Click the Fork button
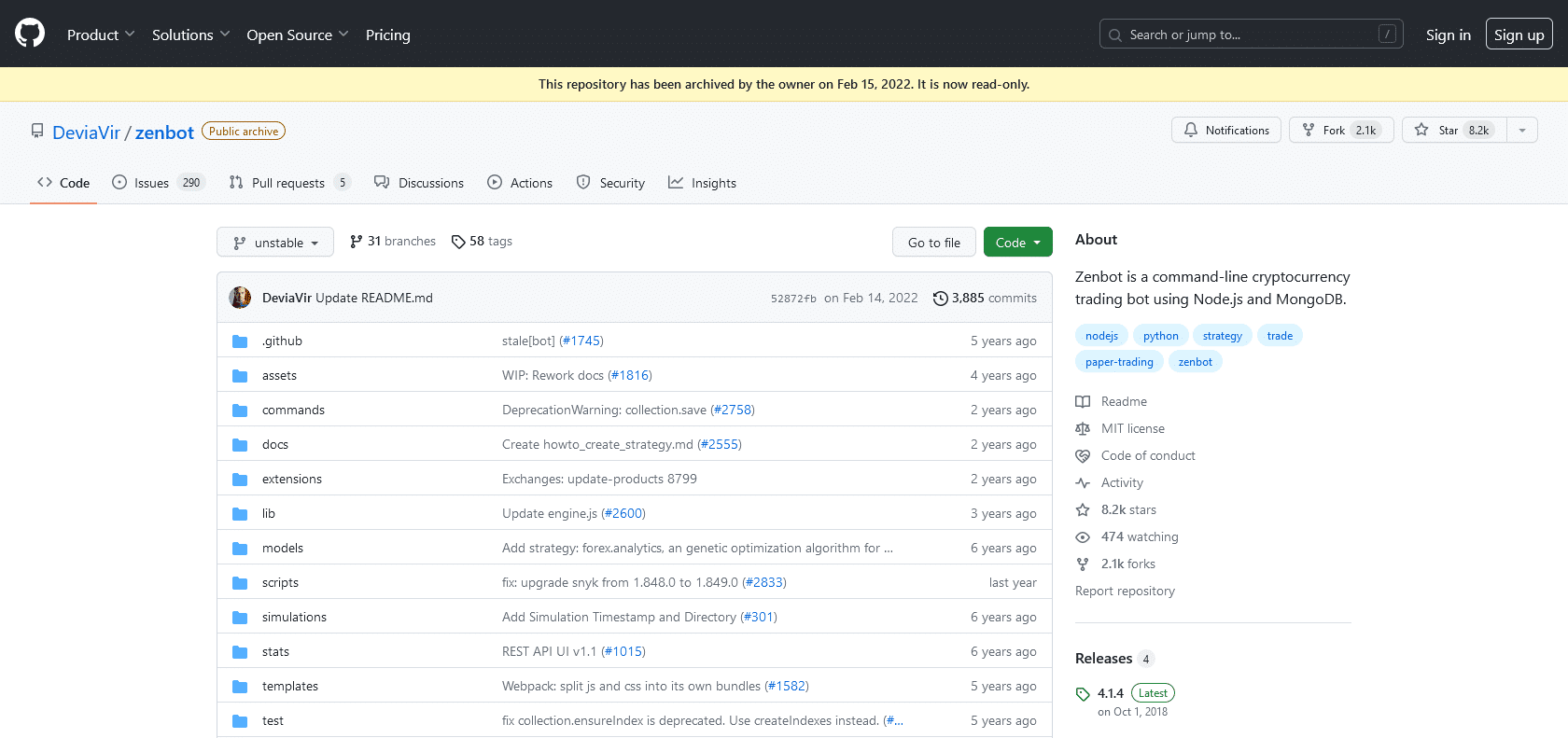This screenshot has width=1568, height=738. [1341, 131]
